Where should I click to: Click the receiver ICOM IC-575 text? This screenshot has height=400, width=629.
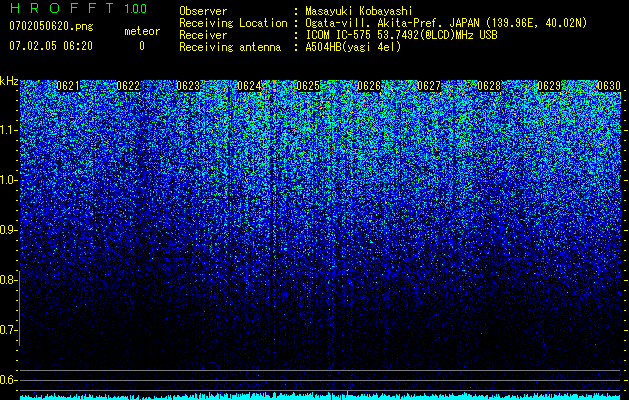point(401,35)
